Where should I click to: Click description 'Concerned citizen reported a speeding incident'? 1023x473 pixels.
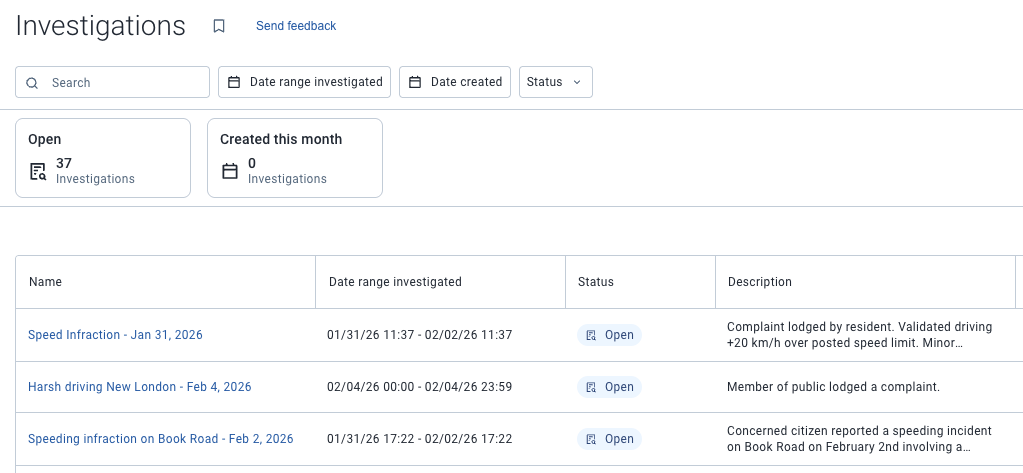(x=859, y=439)
